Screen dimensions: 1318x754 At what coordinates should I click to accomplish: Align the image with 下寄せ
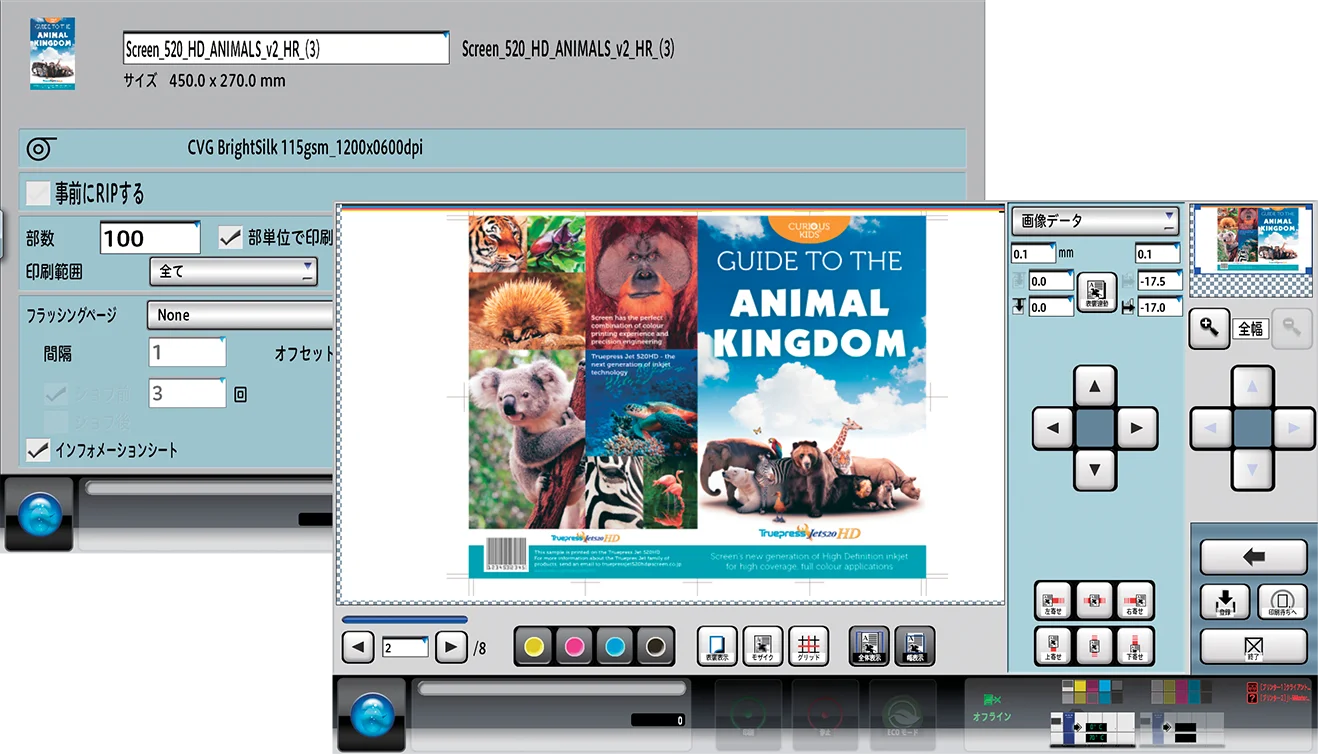point(1136,646)
